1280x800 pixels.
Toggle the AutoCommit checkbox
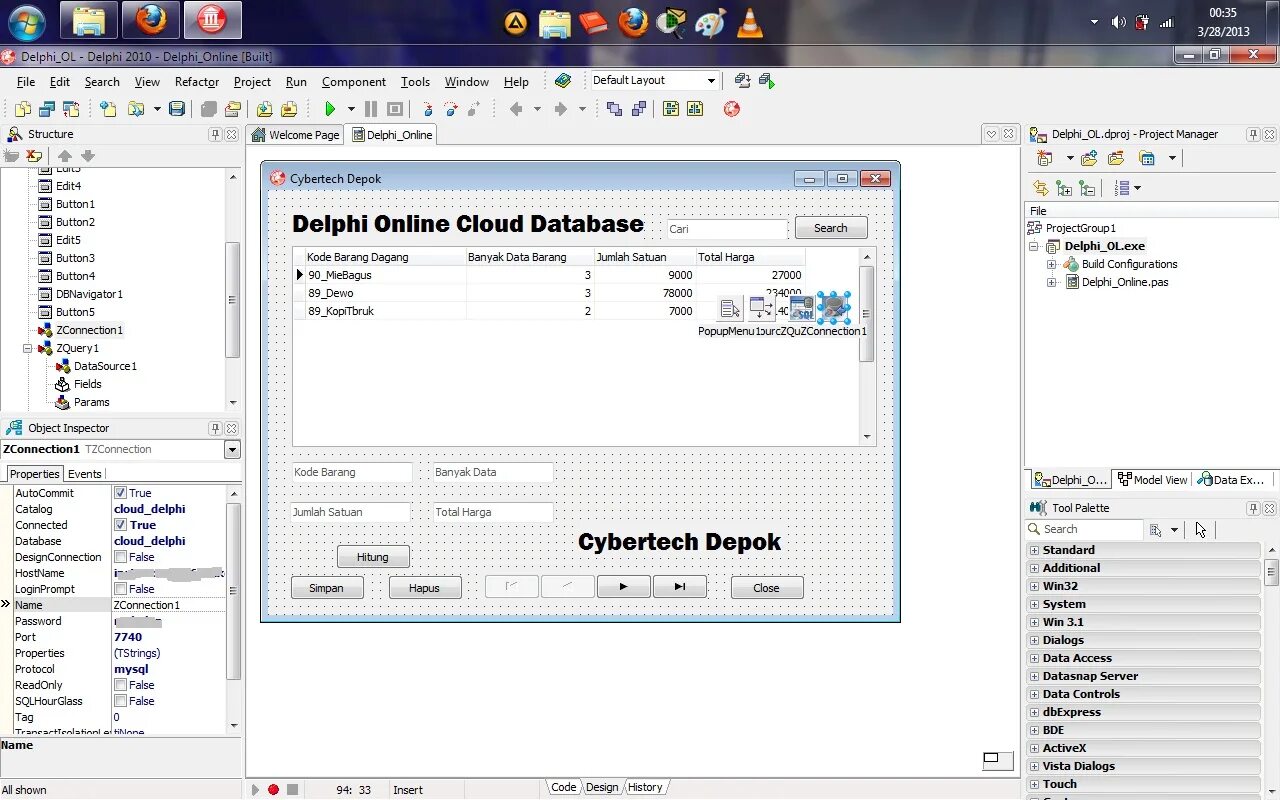[x=120, y=493]
